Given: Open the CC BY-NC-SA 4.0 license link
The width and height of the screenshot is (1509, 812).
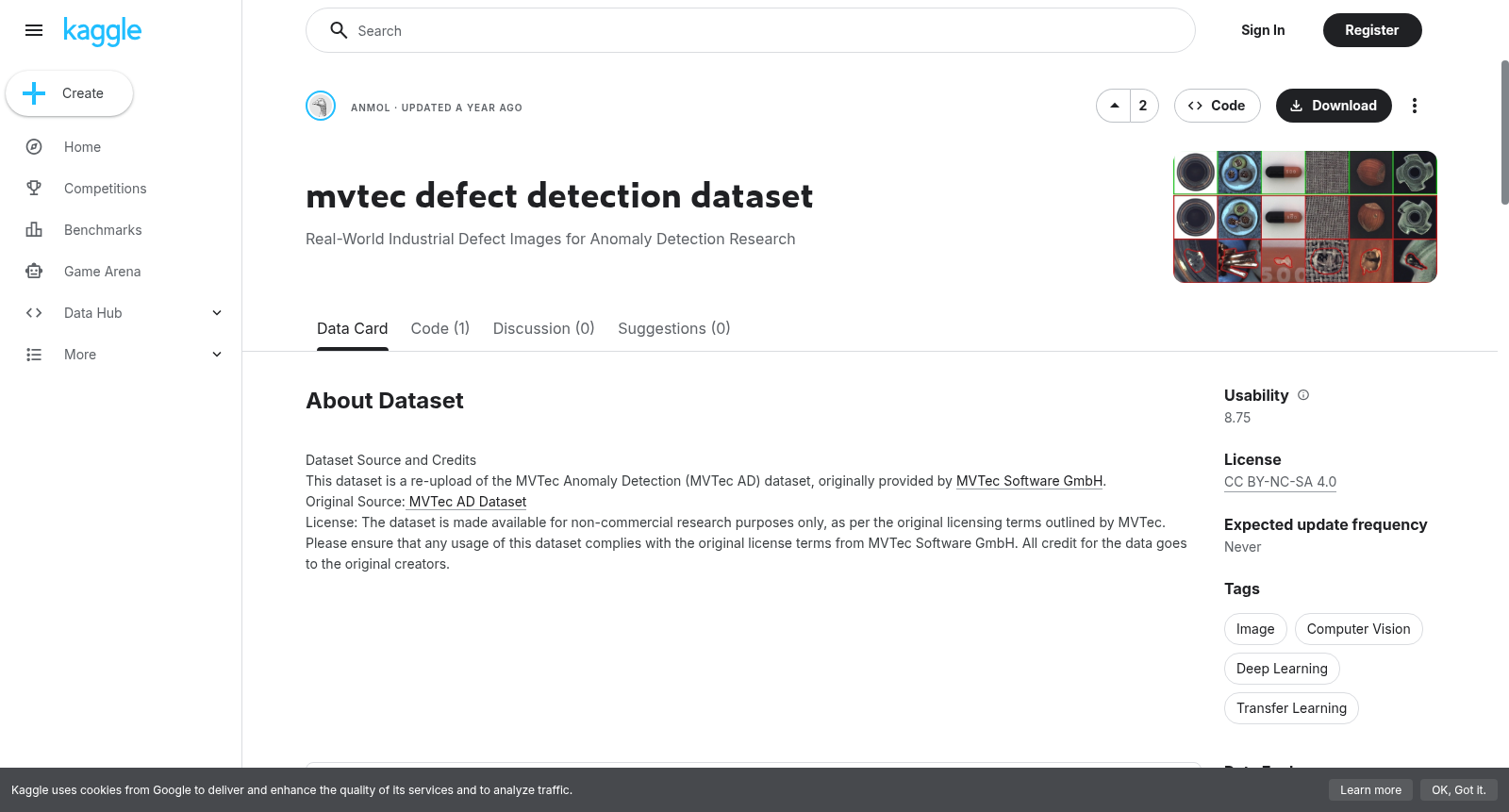Looking at the screenshot, I should click(1280, 482).
